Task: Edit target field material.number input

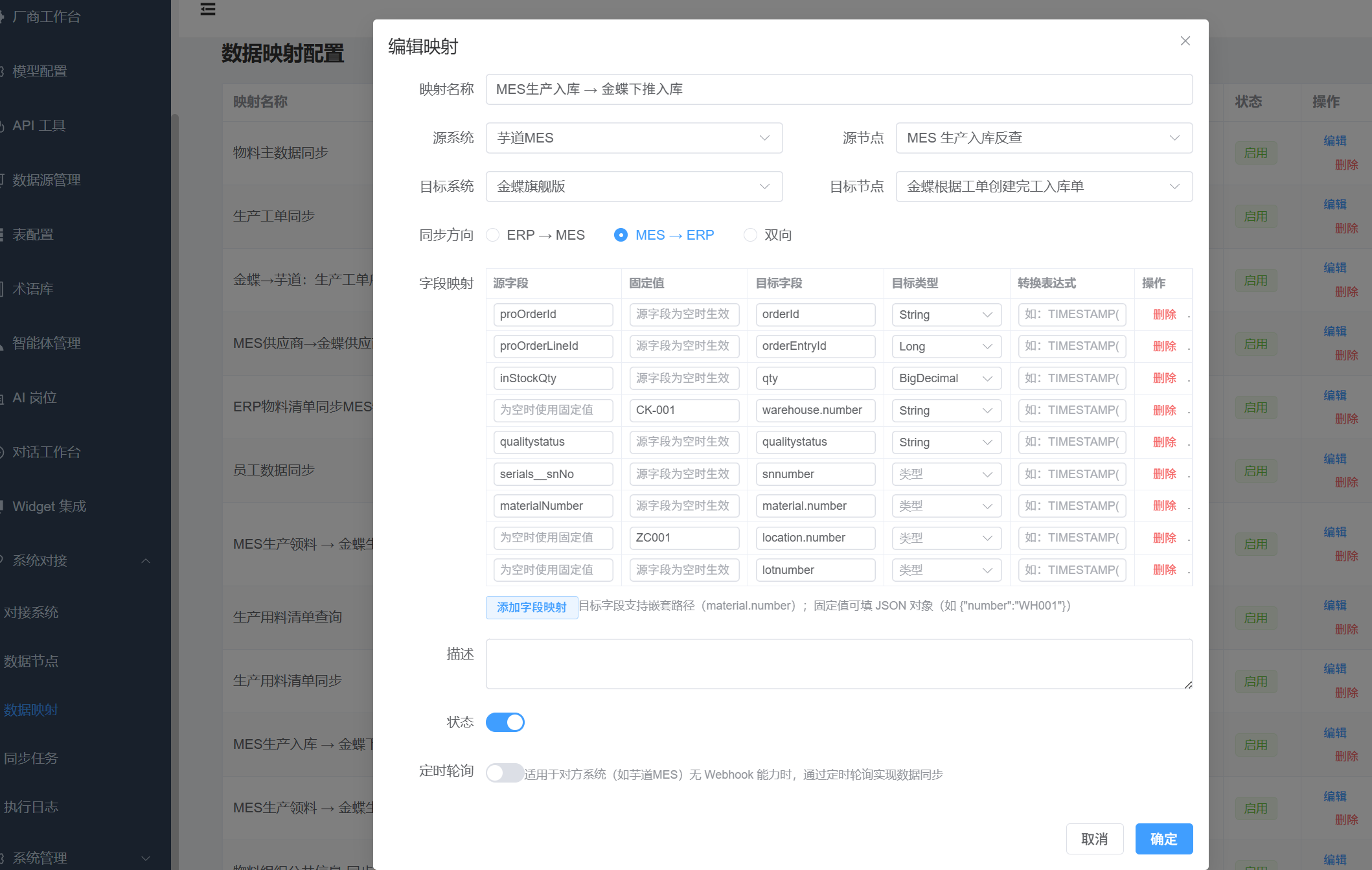Action: click(x=816, y=506)
